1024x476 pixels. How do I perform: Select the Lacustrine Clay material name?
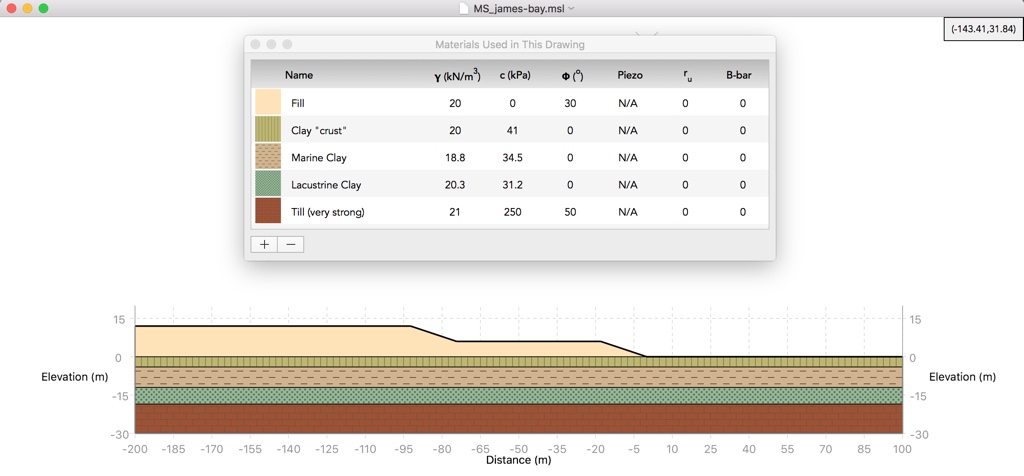(x=326, y=185)
